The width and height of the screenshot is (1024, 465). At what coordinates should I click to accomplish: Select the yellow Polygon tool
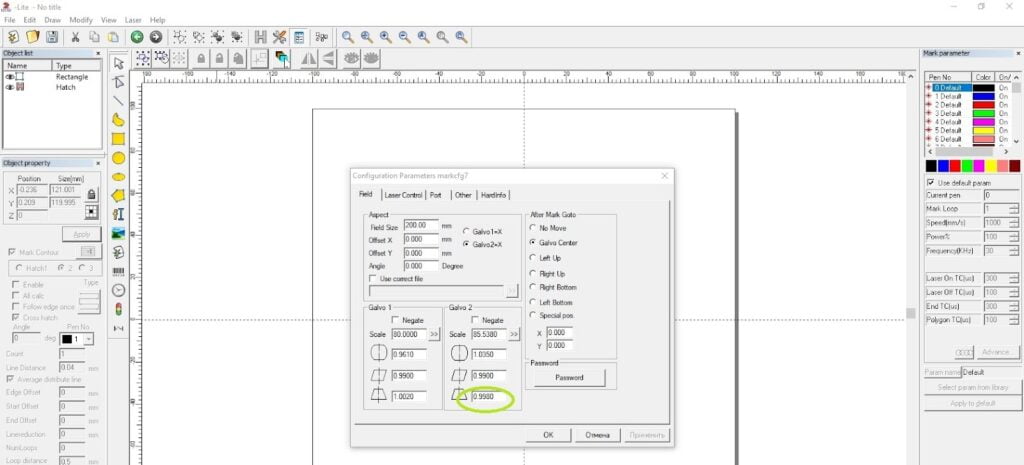coord(118,195)
